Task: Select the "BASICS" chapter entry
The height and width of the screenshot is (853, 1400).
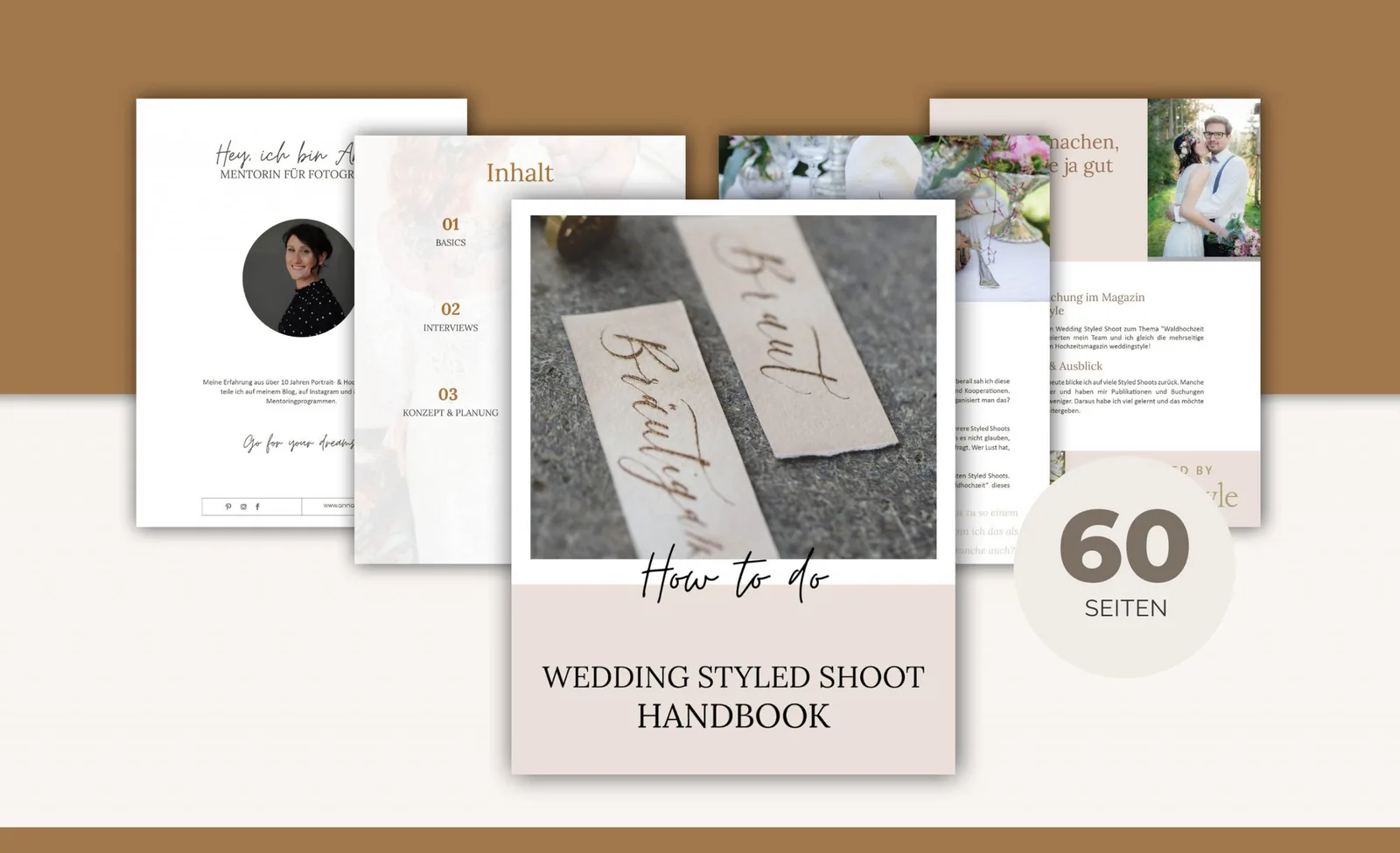Action: click(x=451, y=242)
